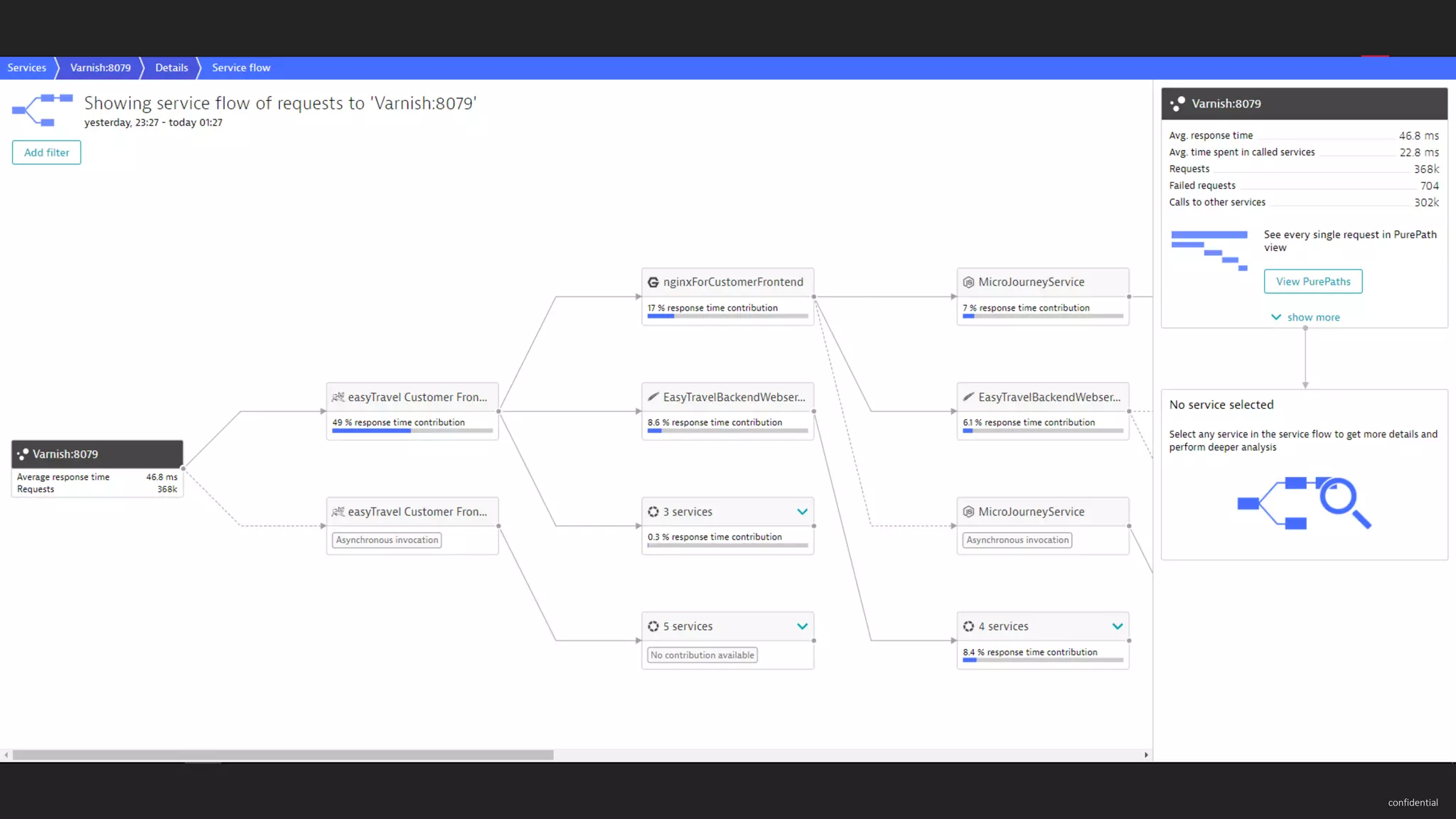Expand the 3 services group chevron
Image resolution: width=1456 pixels, height=819 pixels.
pyautogui.click(x=802, y=512)
